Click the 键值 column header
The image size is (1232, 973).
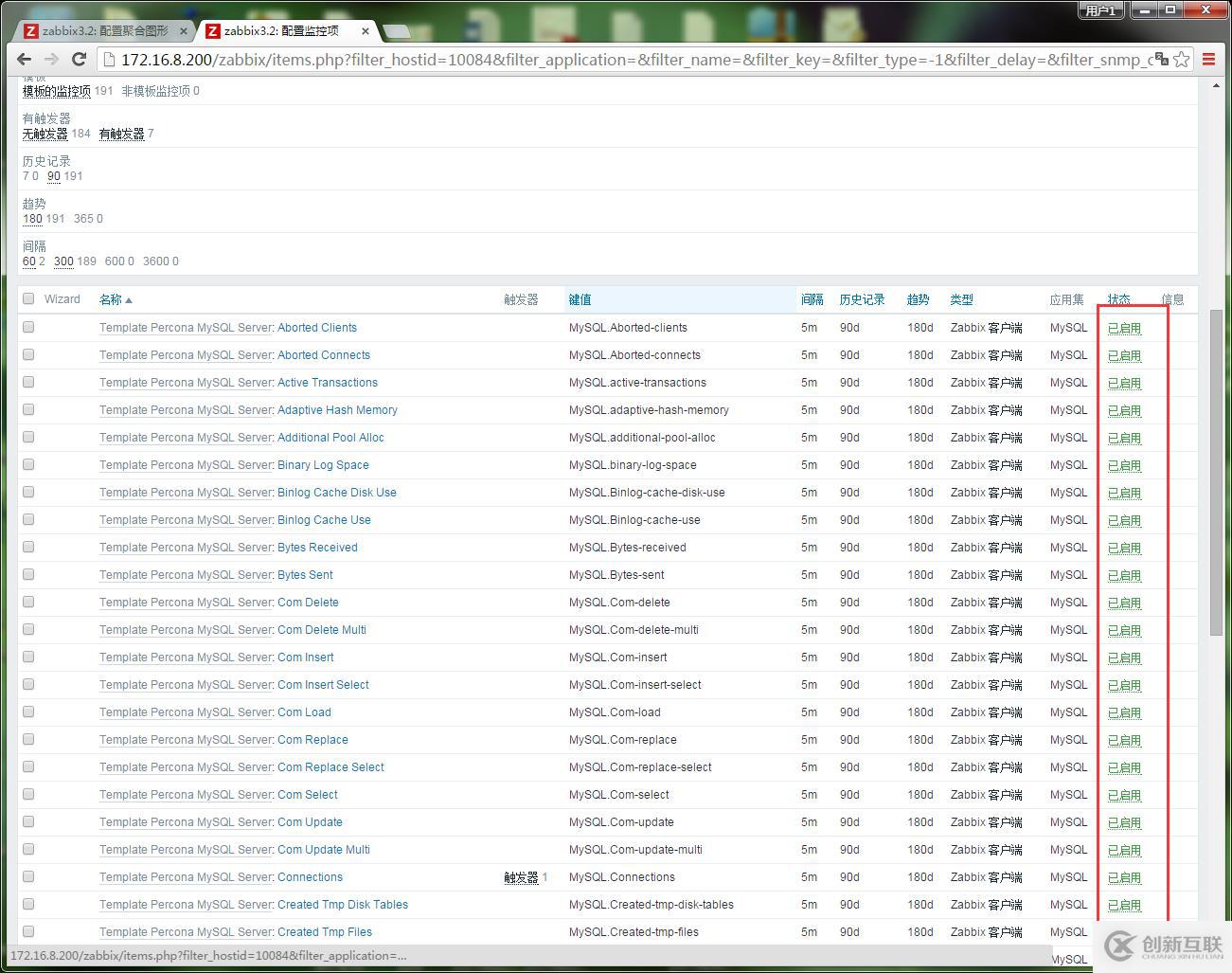coord(580,298)
